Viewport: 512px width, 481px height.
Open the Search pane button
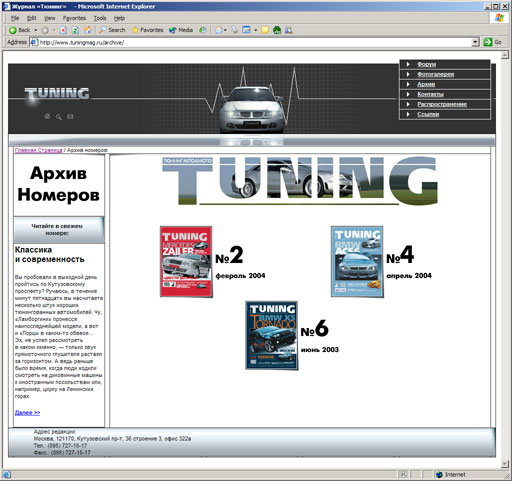click(x=112, y=30)
